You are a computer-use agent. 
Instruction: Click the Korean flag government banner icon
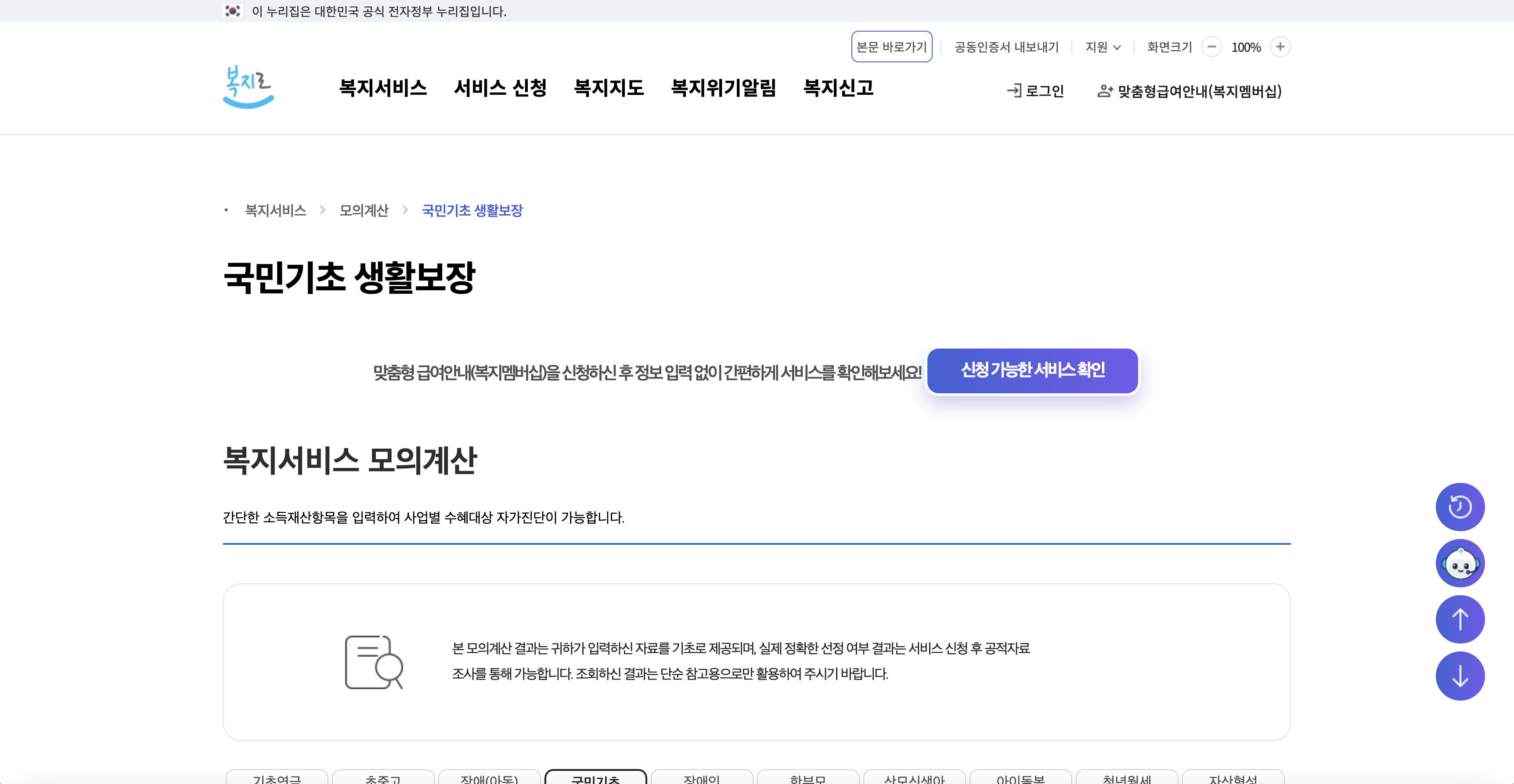(233, 11)
